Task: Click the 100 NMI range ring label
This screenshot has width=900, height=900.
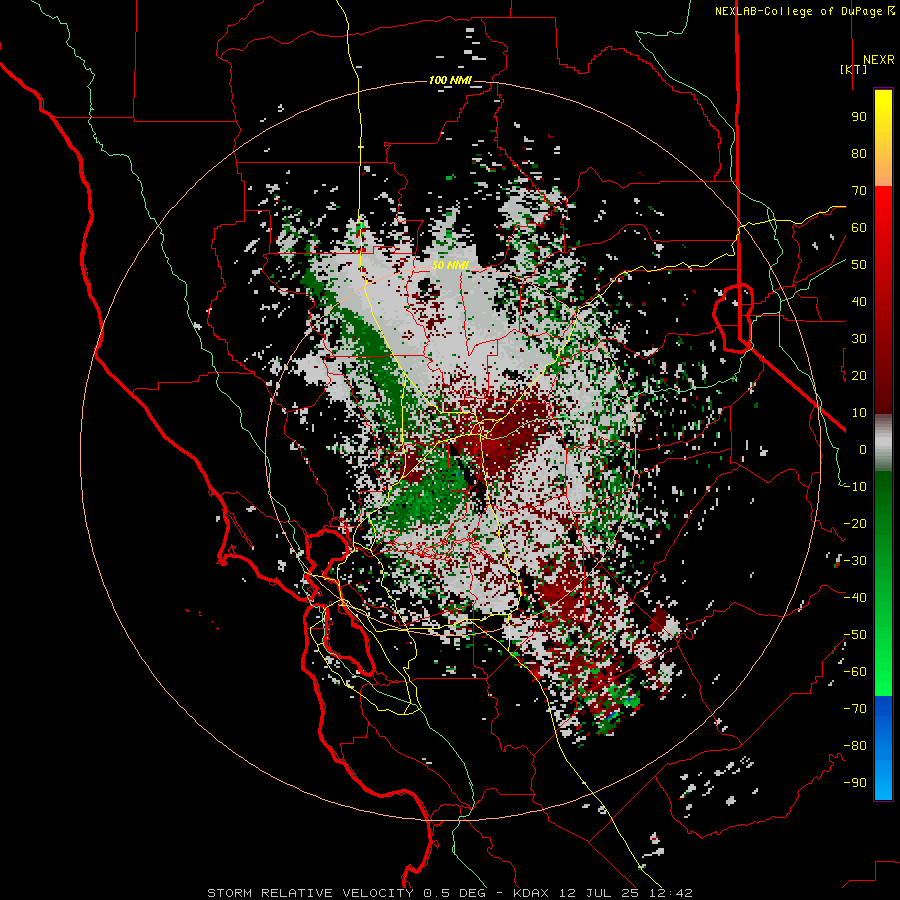Action: coord(450,80)
